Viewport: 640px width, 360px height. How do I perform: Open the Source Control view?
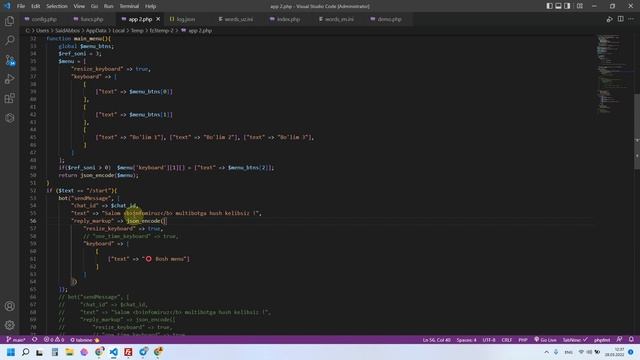(9, 60)
